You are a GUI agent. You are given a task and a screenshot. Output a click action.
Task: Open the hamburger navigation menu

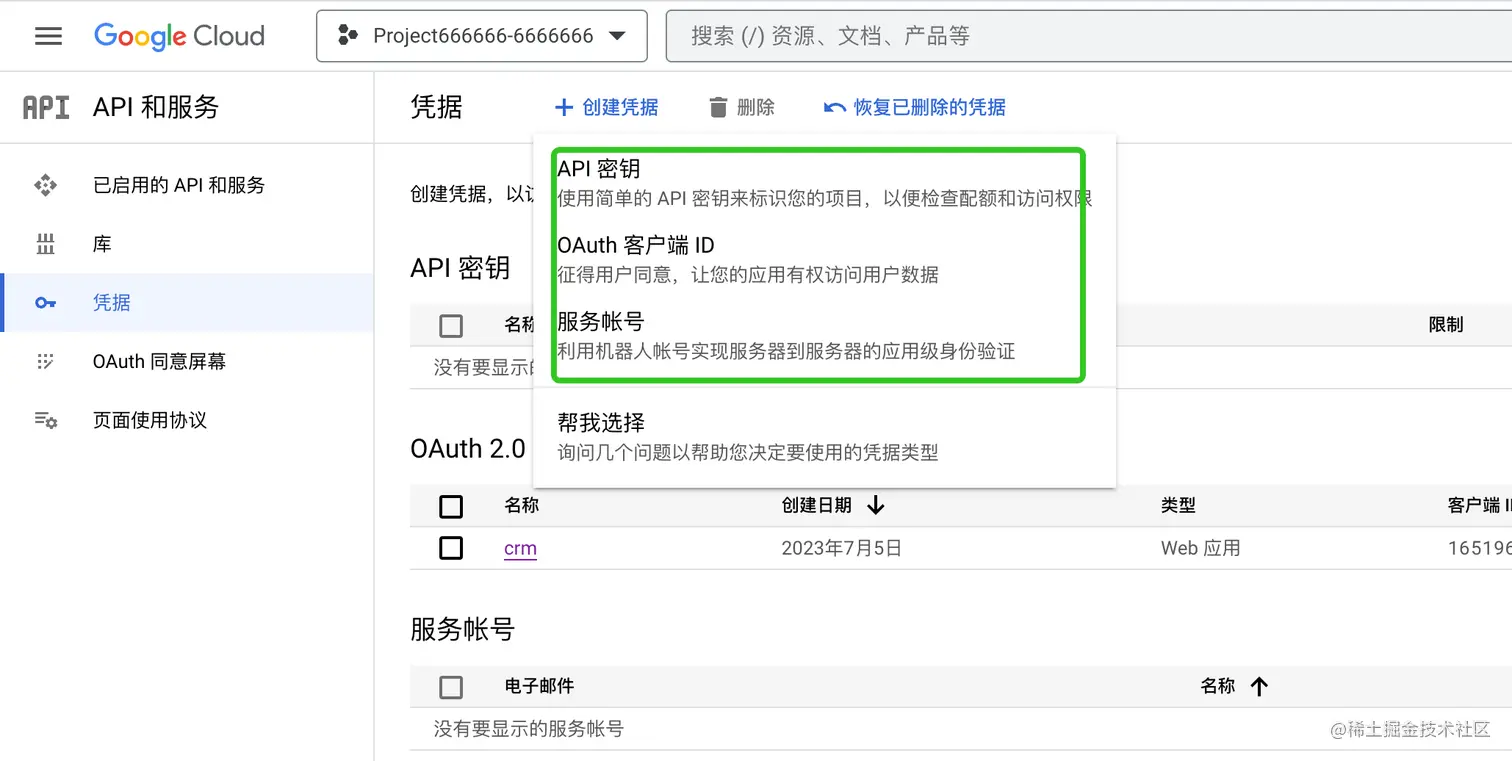click(48, 36)
